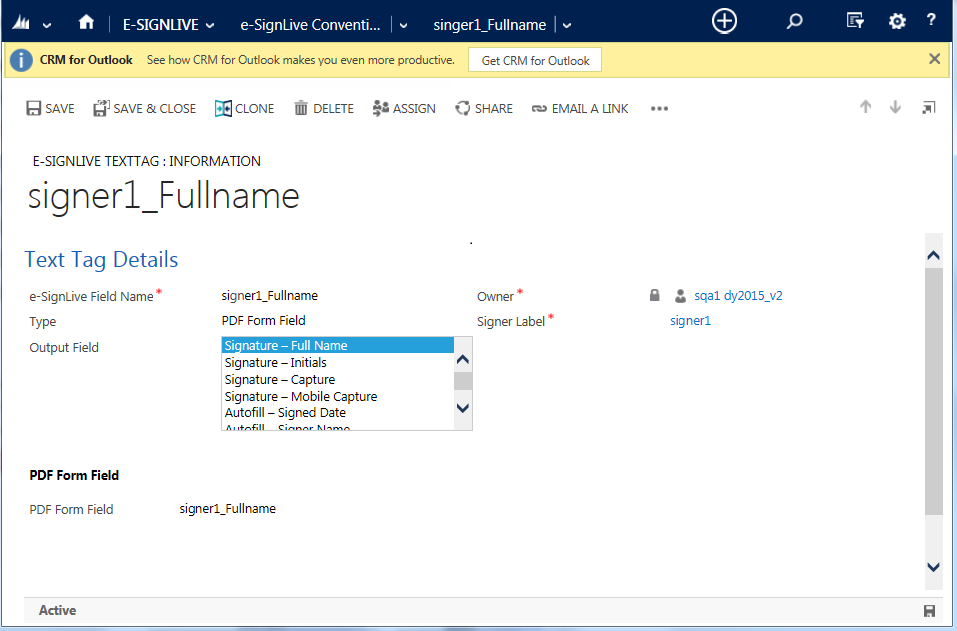Click the ASSIGN command
The width and height of the screenshot is (957, 631).
coord(404,109)
